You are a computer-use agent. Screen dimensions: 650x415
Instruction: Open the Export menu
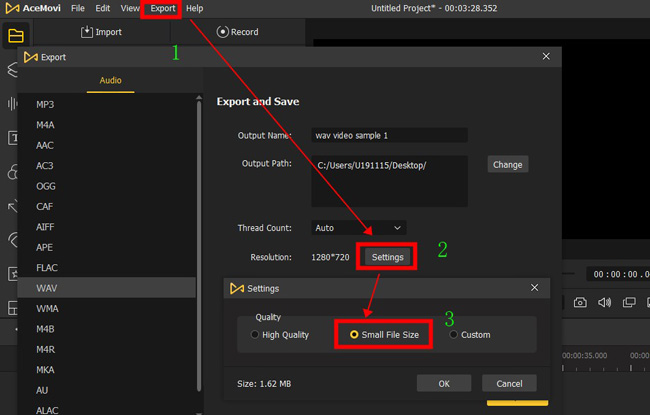162,8
